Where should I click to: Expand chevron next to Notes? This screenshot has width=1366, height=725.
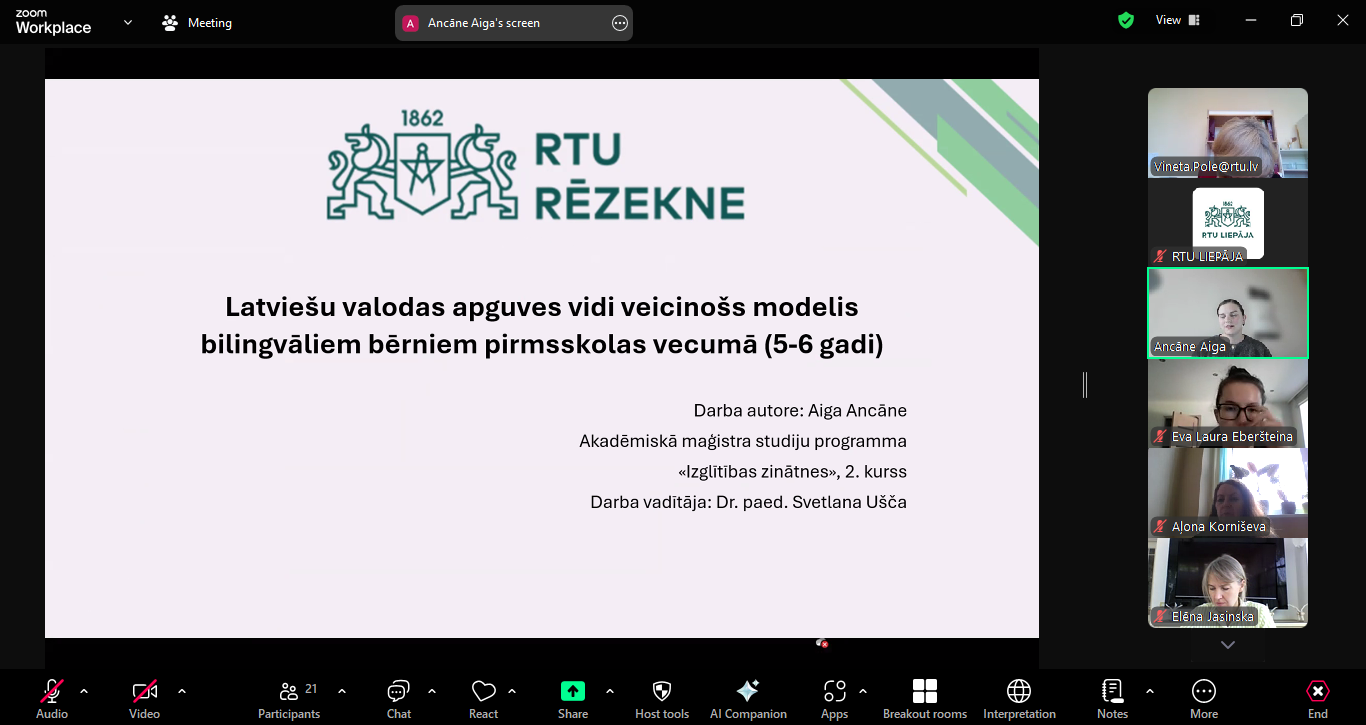pyautogui.click(x=1150, y=691)
